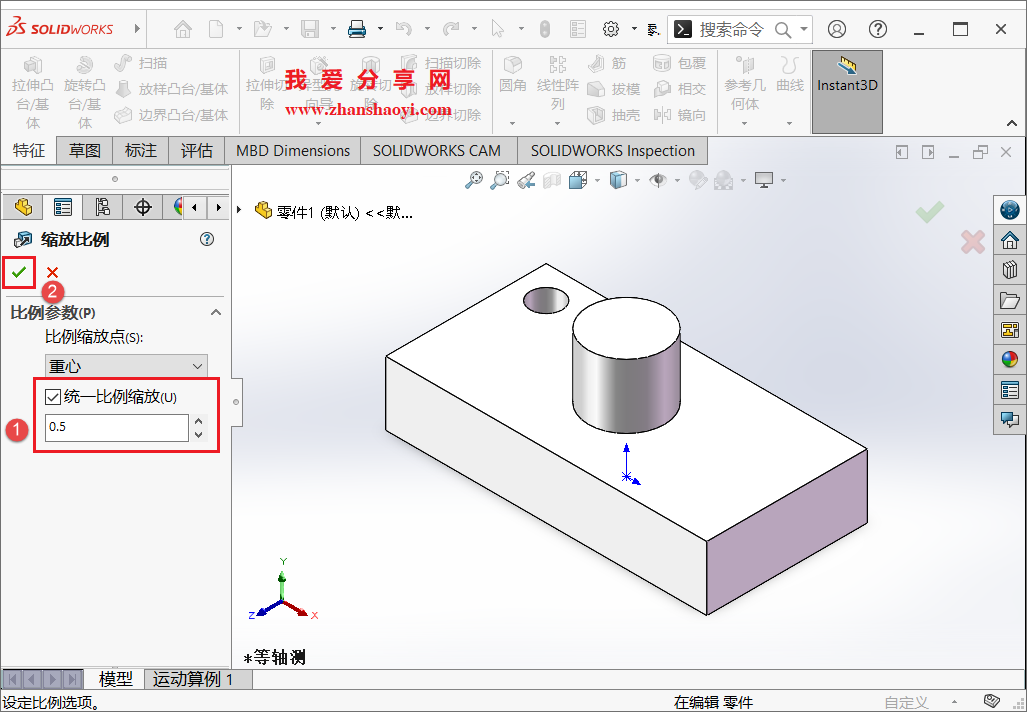The image size is (1027, 712).
Task: Open the Print dropdown arrow
Action: (380, 29)
